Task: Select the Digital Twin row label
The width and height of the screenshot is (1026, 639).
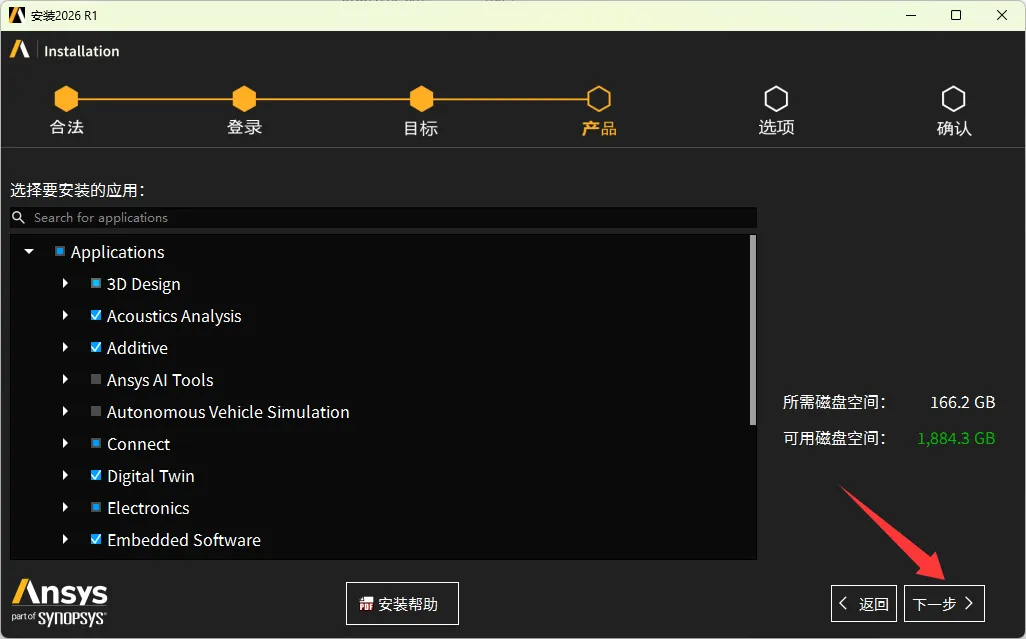Action: coord(151,476)
